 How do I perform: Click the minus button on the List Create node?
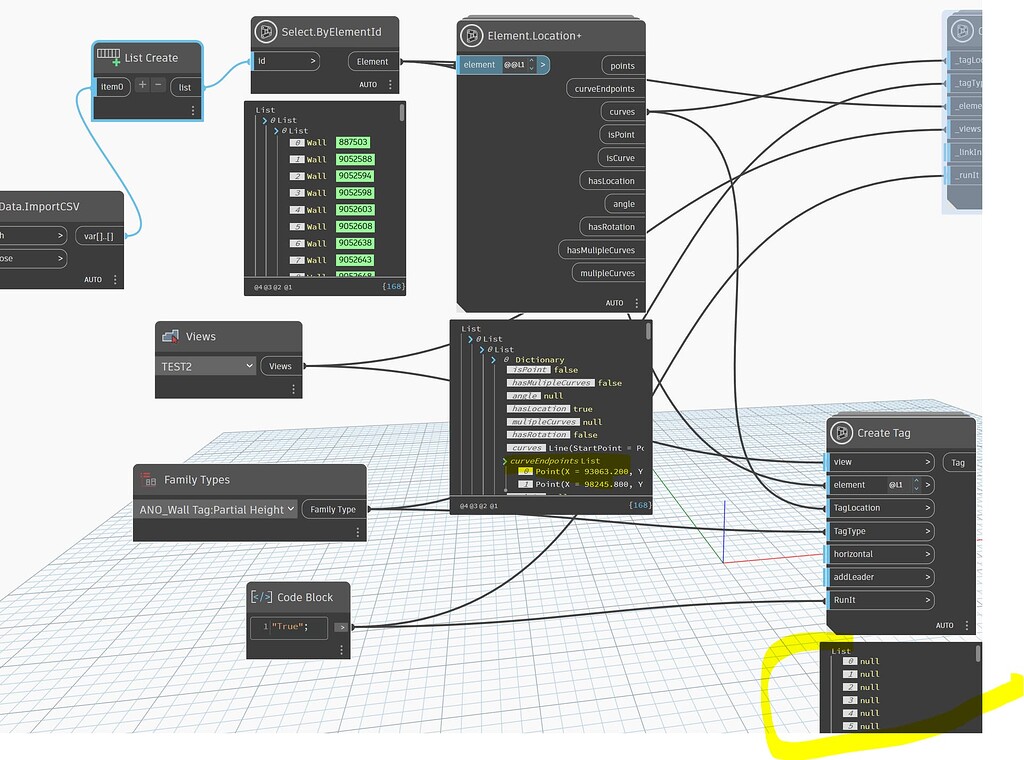click(x=158, y=86)
